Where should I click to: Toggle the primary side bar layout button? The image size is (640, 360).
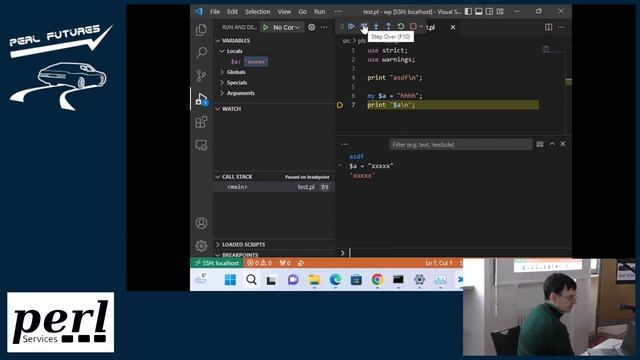point(468,11)
